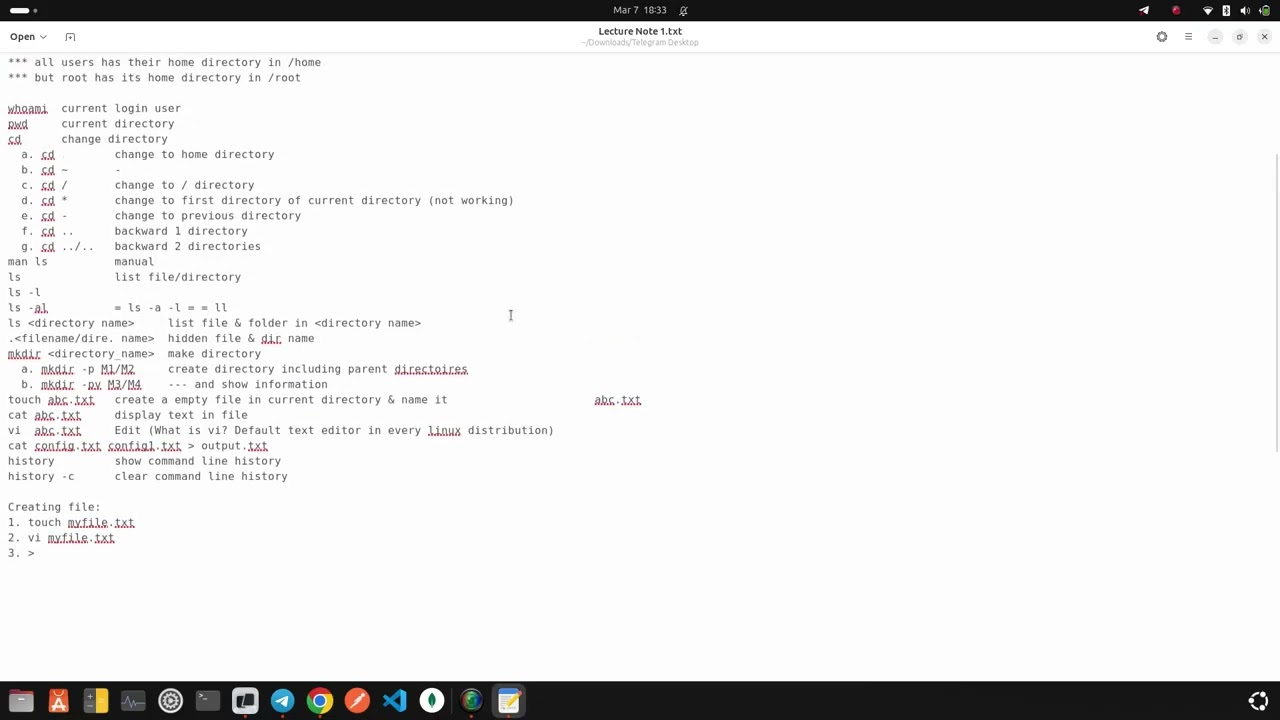Focus the Text Editor dock icon
Screen dimensions: 1280x720
tap(508, 701)
